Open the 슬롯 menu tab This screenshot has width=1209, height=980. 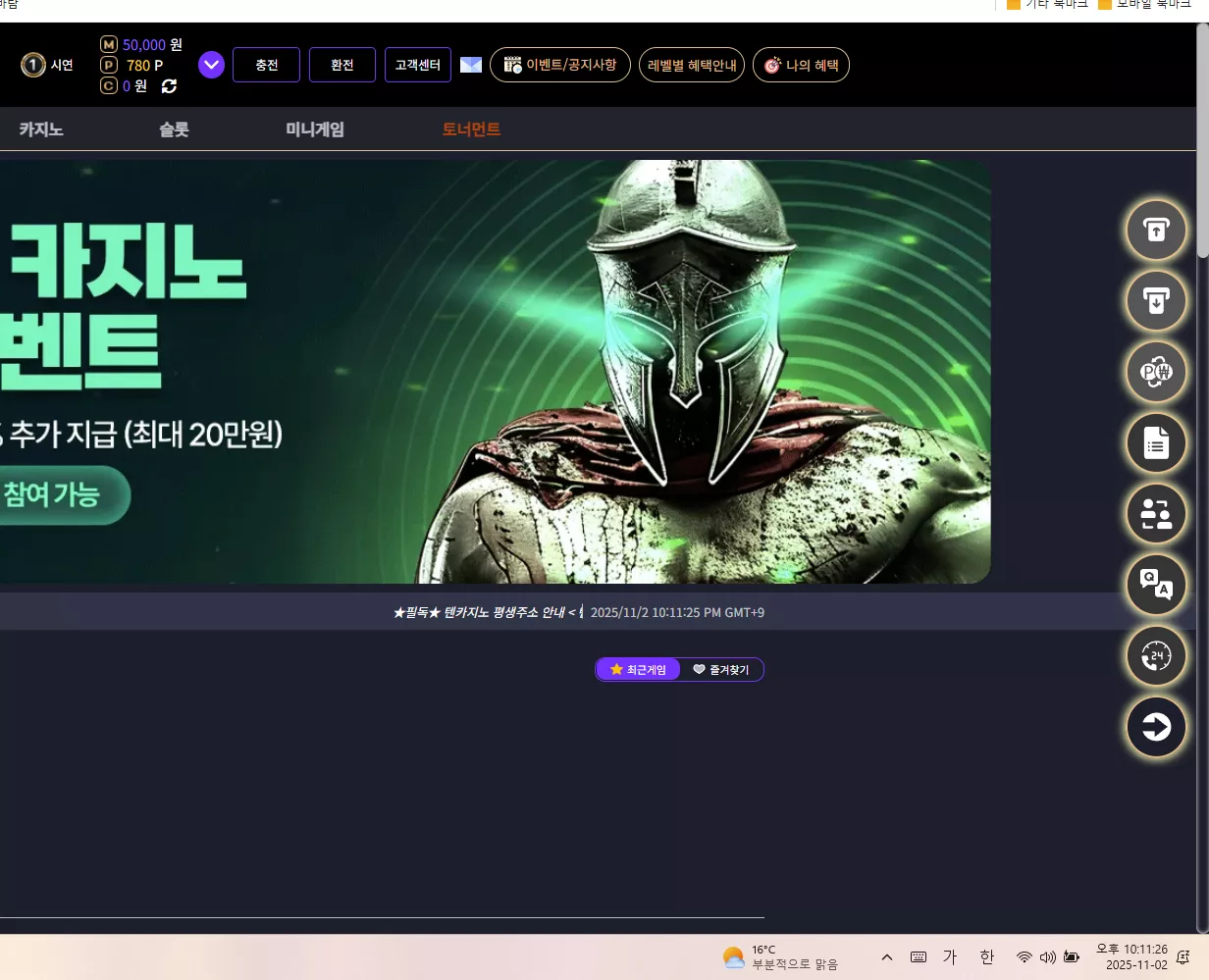coord(175,129)
